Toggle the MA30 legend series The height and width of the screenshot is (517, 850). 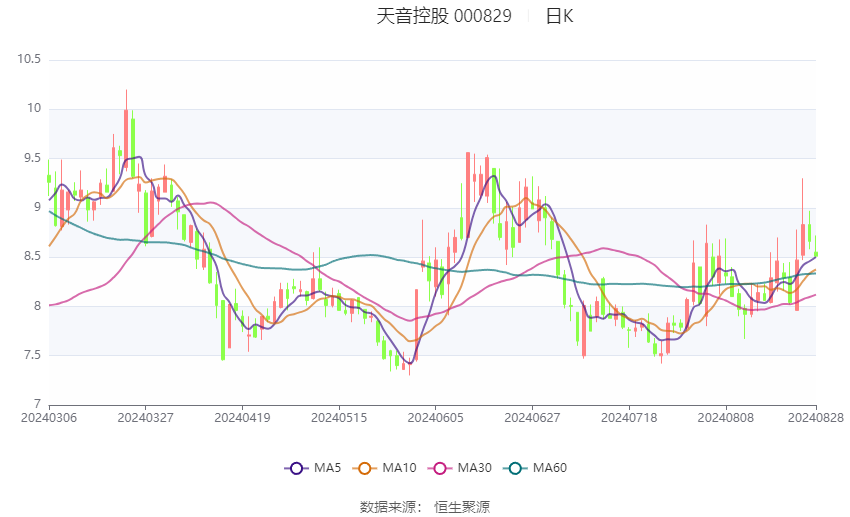click(x=460, y=468)
